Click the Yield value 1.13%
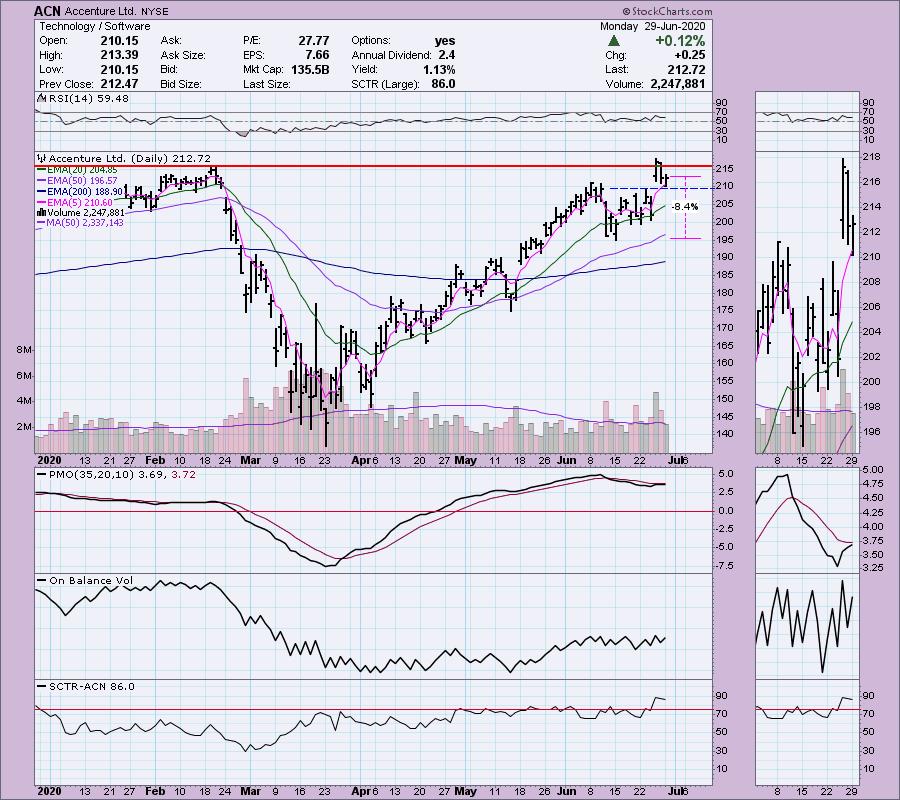The height and width of the screenshot is (800, 900). point(440,69)
